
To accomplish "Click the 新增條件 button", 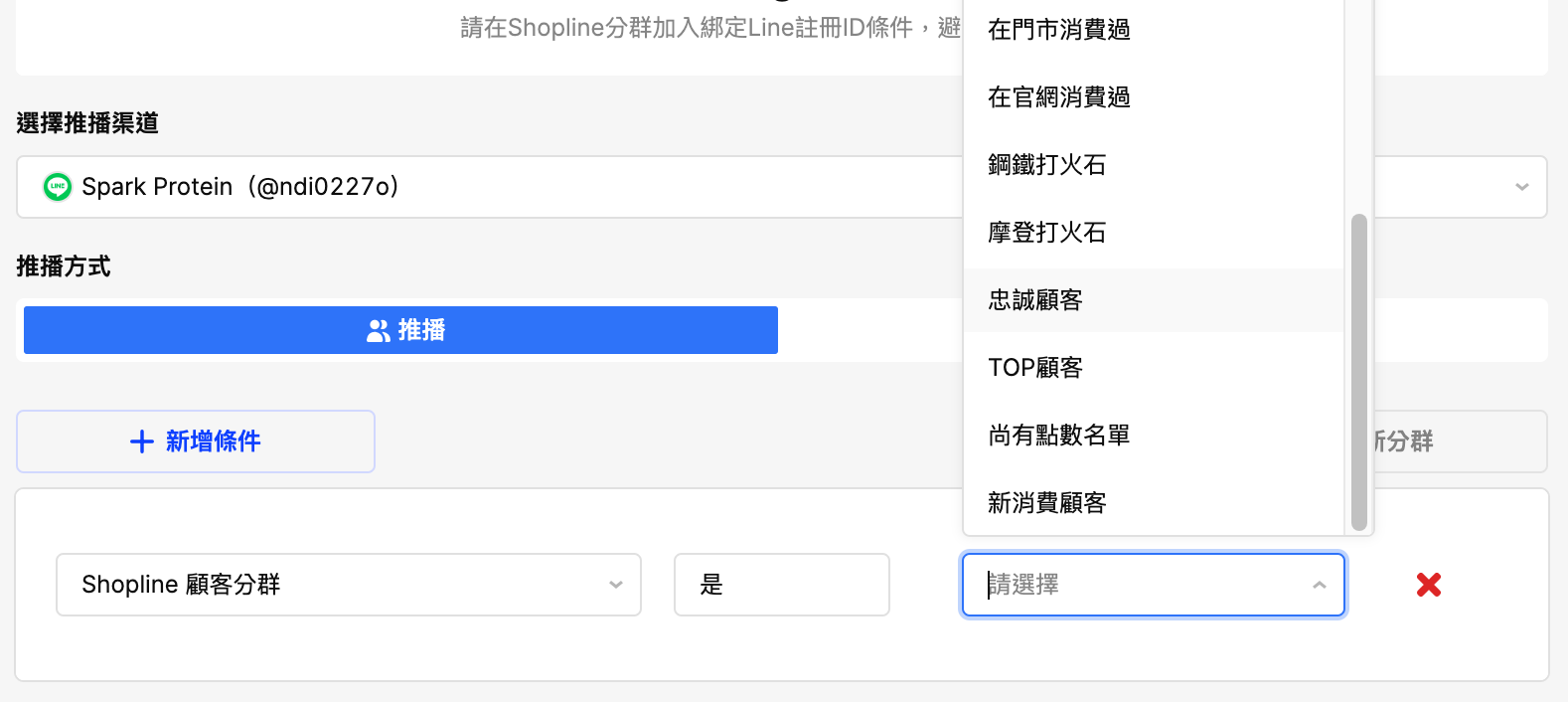I will click(196, 441).
